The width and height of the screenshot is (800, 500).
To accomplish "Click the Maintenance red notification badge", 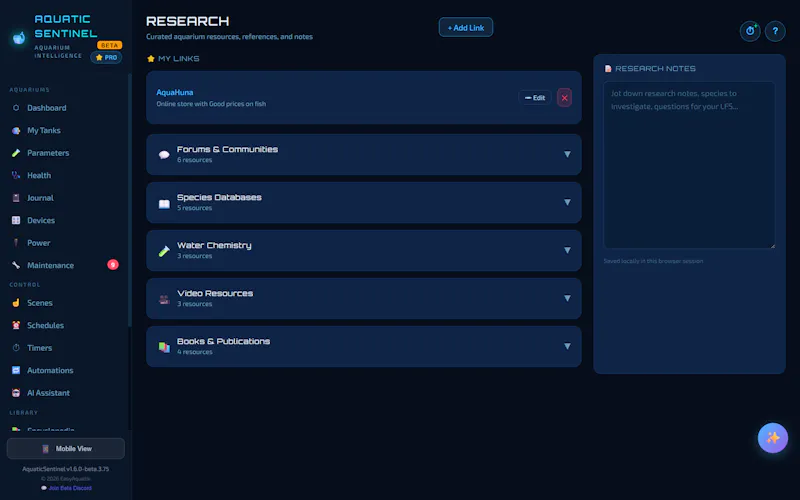I will coord(113,265).
